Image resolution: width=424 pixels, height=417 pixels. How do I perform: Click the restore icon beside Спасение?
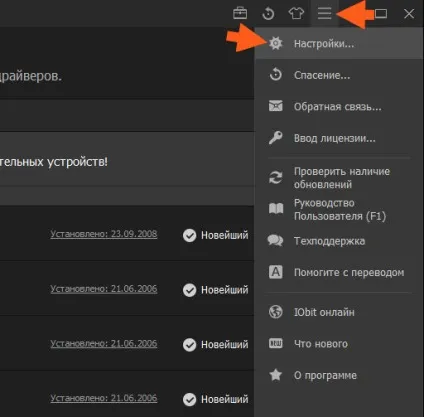(x=276, y=75)
